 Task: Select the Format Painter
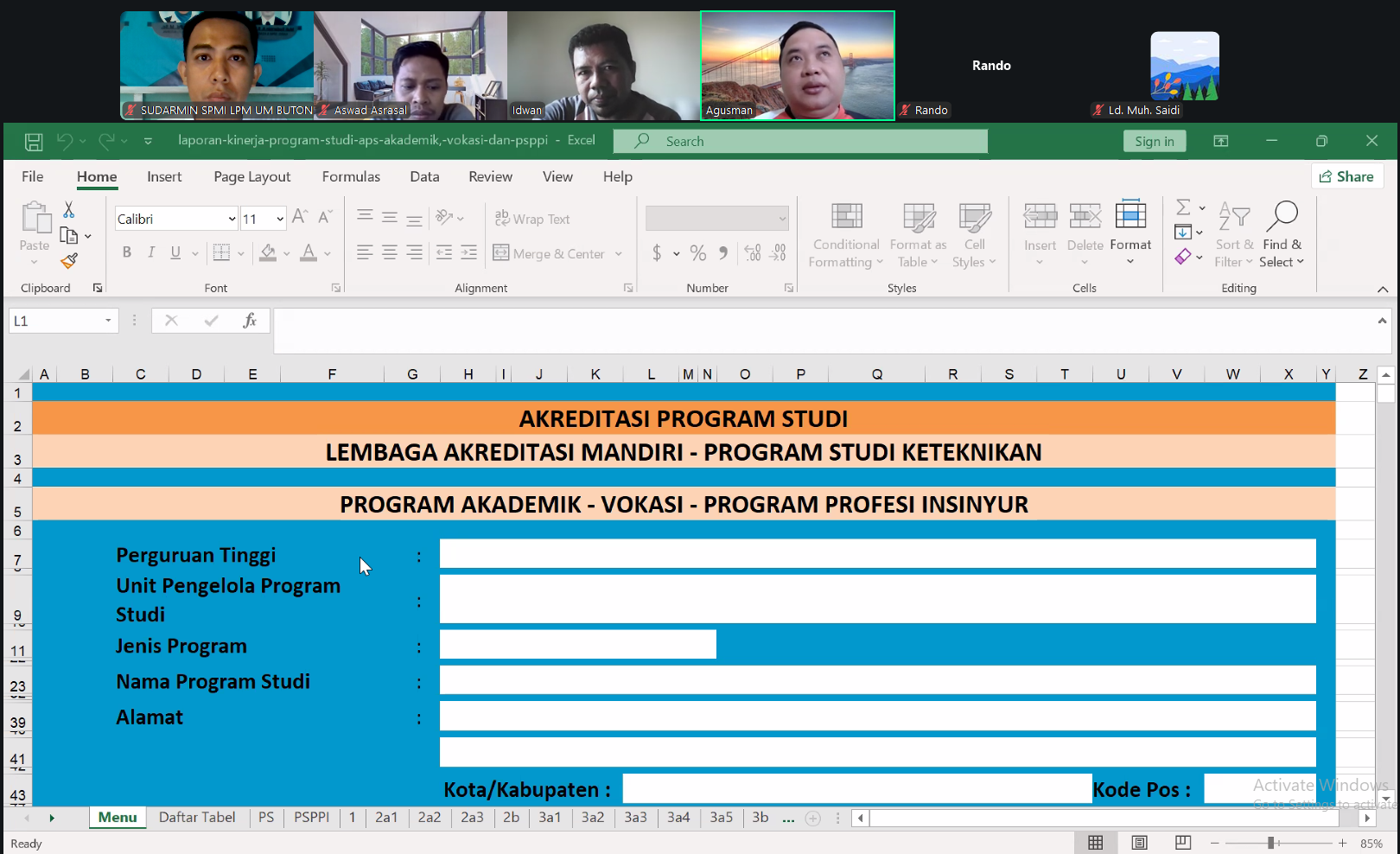69,260
